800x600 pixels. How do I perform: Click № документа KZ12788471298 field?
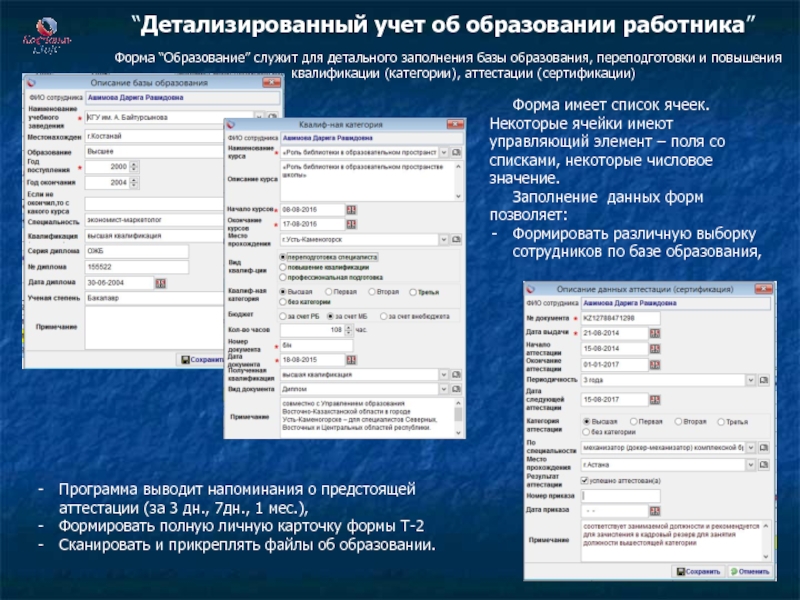[x=621, y=318]
